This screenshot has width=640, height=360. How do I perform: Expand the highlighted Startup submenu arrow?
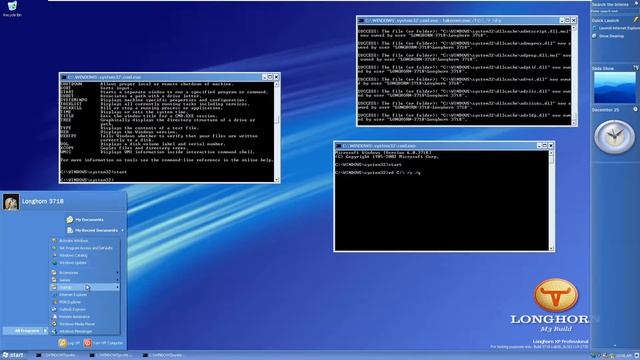point(118,287)
